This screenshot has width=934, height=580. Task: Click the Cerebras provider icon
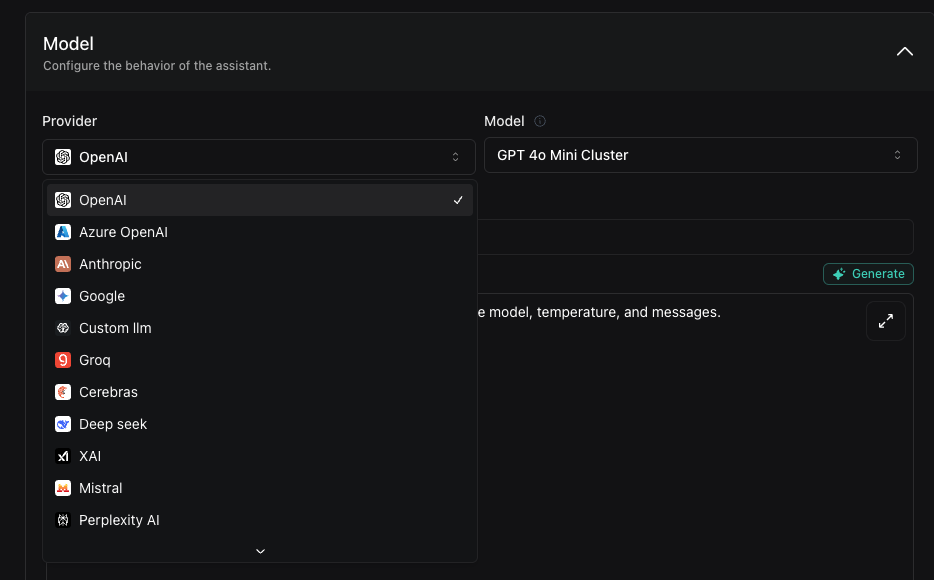coord(63,392)
